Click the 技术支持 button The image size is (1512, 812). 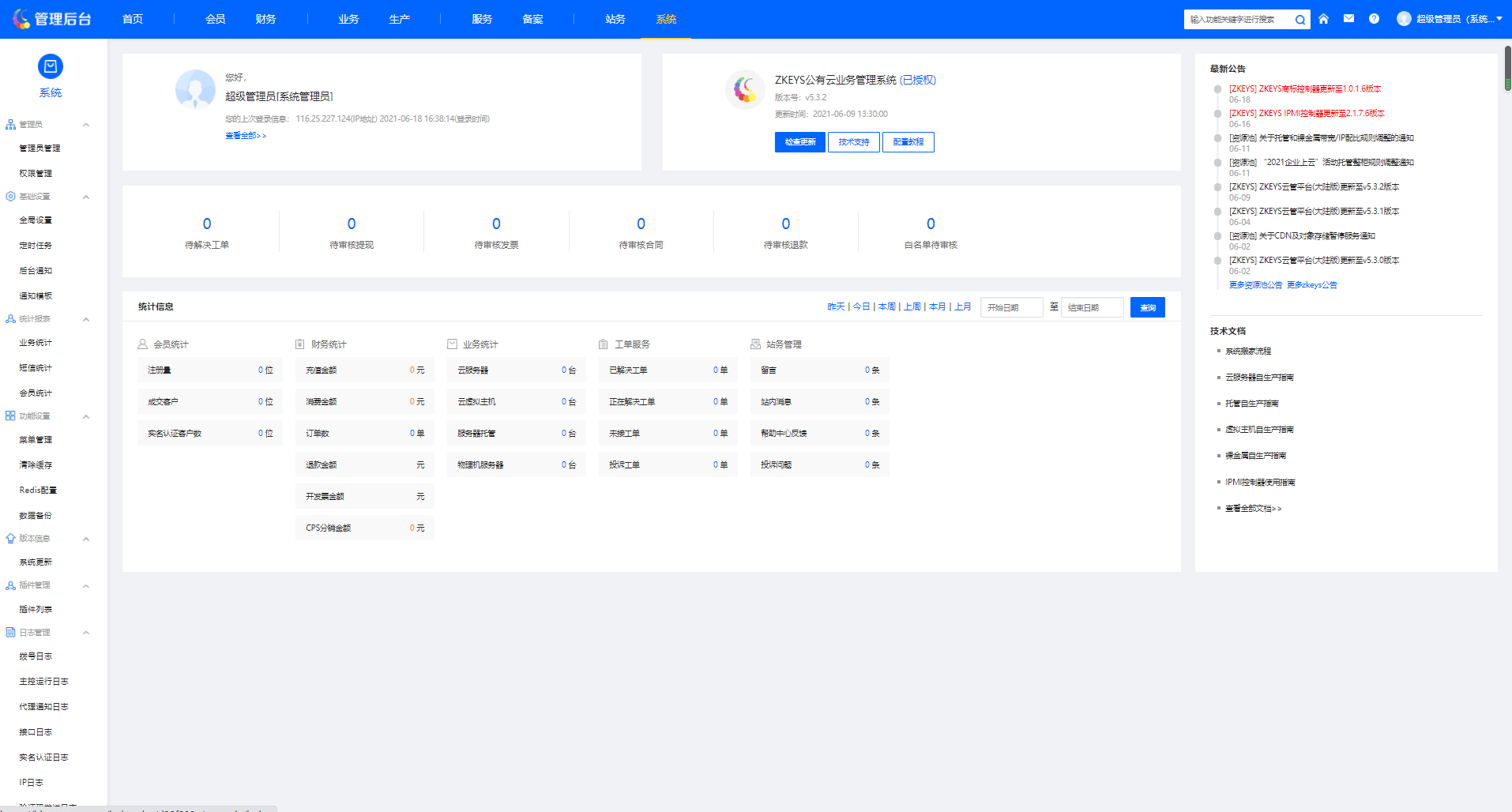click(854, 142)
